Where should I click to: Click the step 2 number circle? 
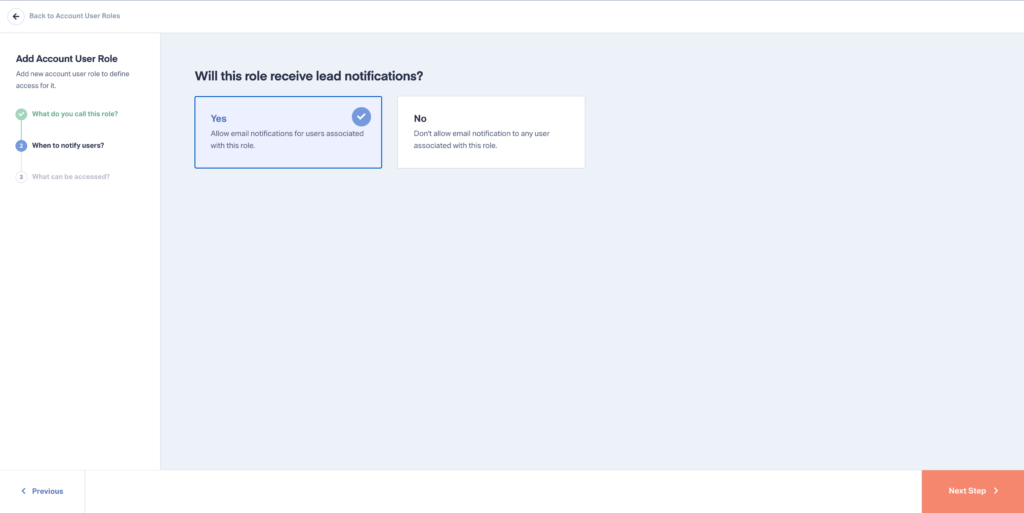click(x=21, y=146)
